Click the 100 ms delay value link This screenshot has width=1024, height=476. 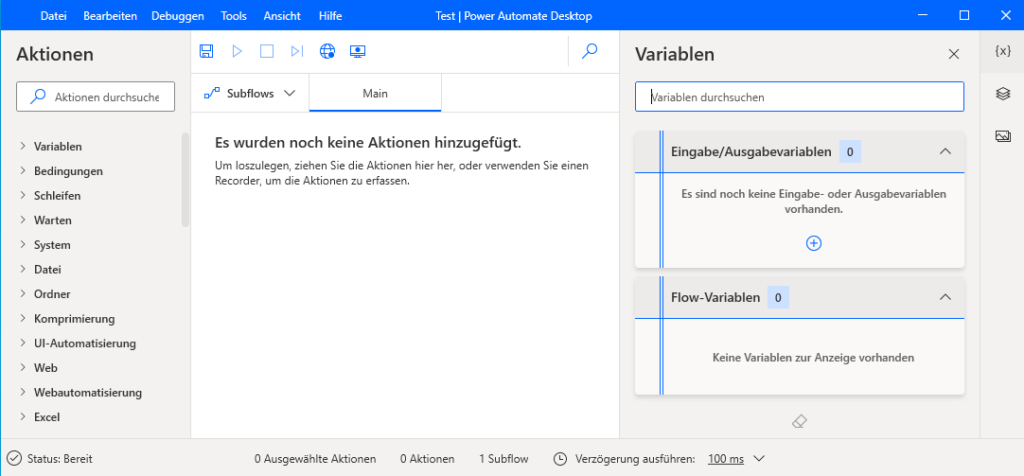coord(726,459)
